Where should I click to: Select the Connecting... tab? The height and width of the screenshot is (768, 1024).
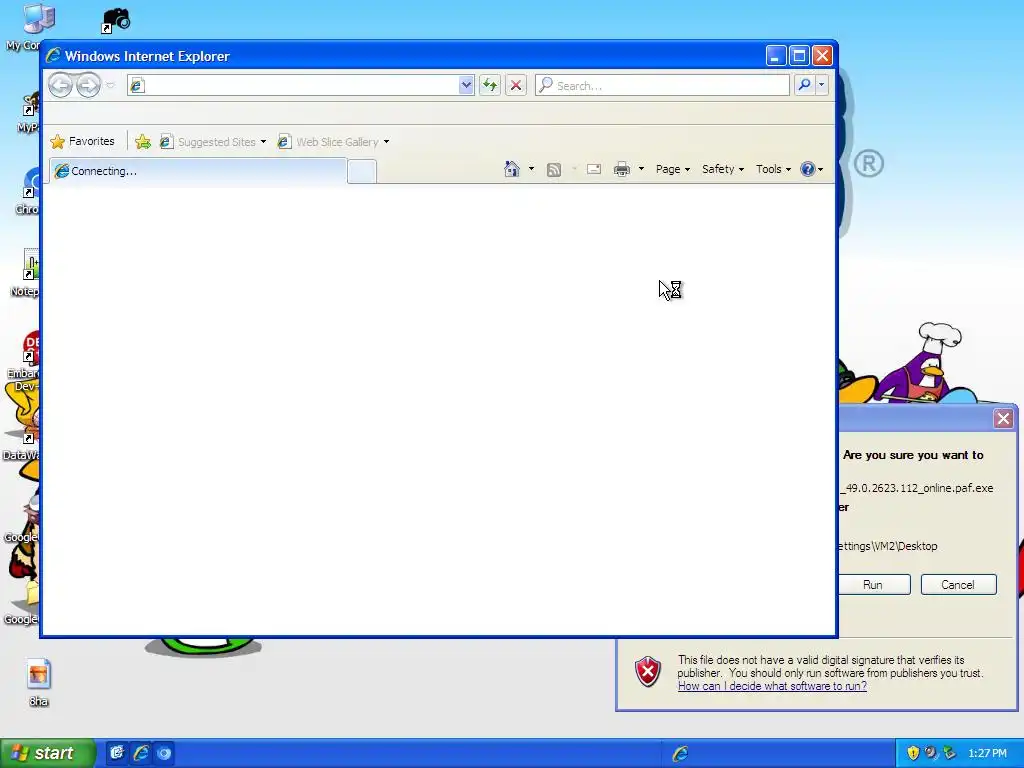click(x=198, y=171)
